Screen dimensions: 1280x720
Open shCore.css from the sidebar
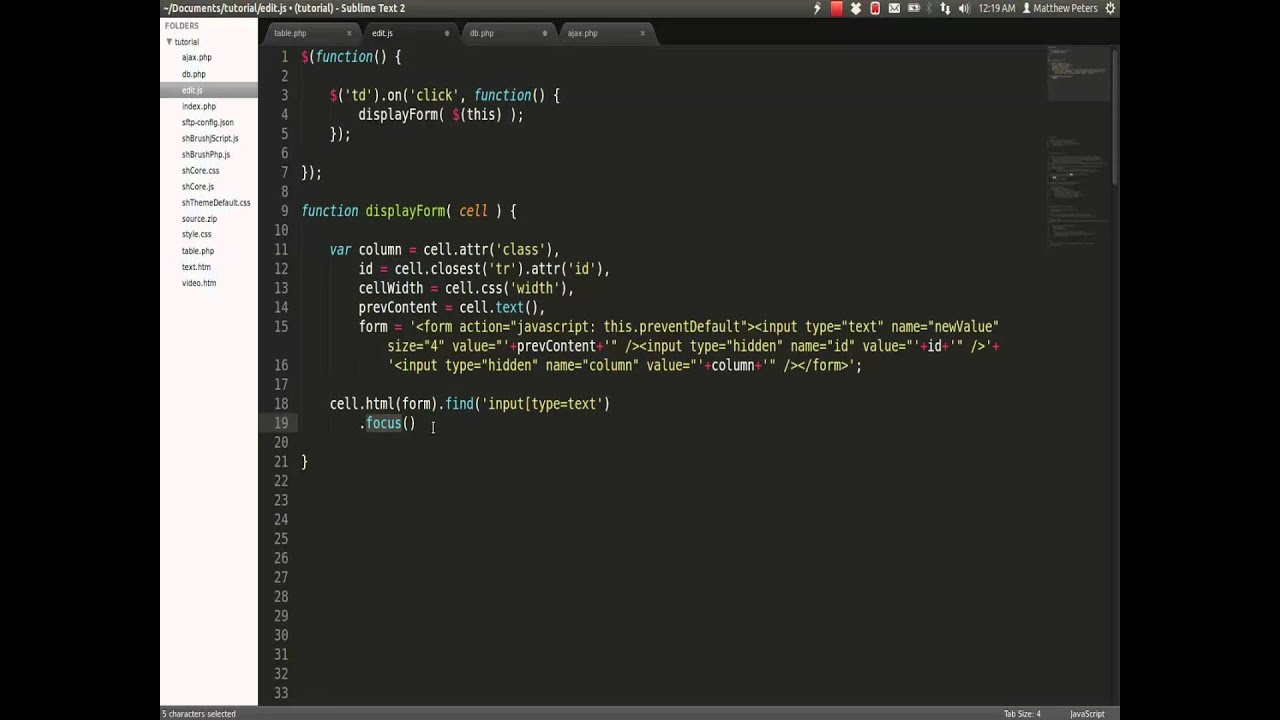[x=199, y=170]
